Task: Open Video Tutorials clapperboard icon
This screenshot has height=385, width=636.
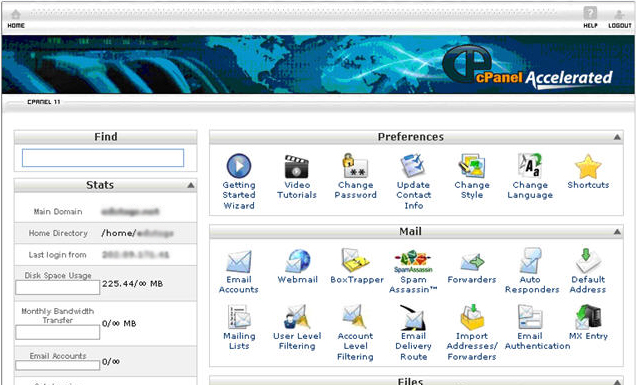Action: click(x=297, y=166)
